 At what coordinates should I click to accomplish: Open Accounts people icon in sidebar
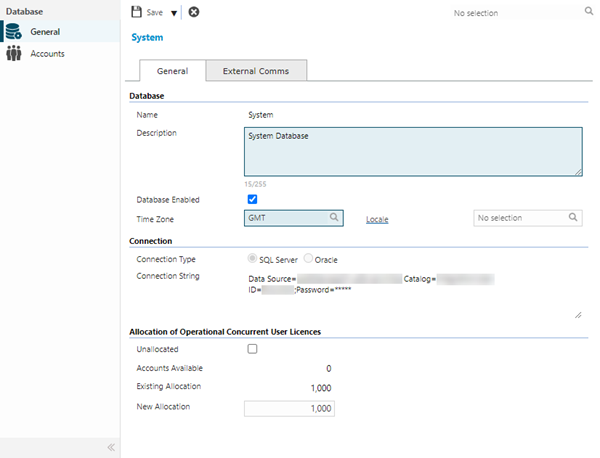pyautogui.click(x=15, y=54)
